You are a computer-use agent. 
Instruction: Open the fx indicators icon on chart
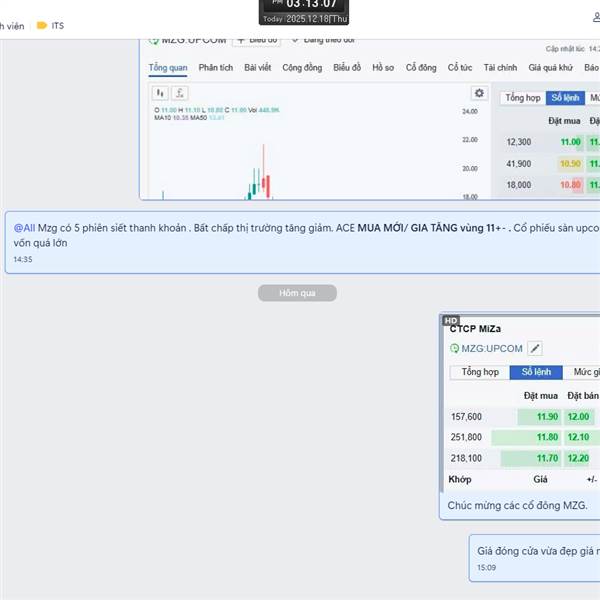[179, 93]
